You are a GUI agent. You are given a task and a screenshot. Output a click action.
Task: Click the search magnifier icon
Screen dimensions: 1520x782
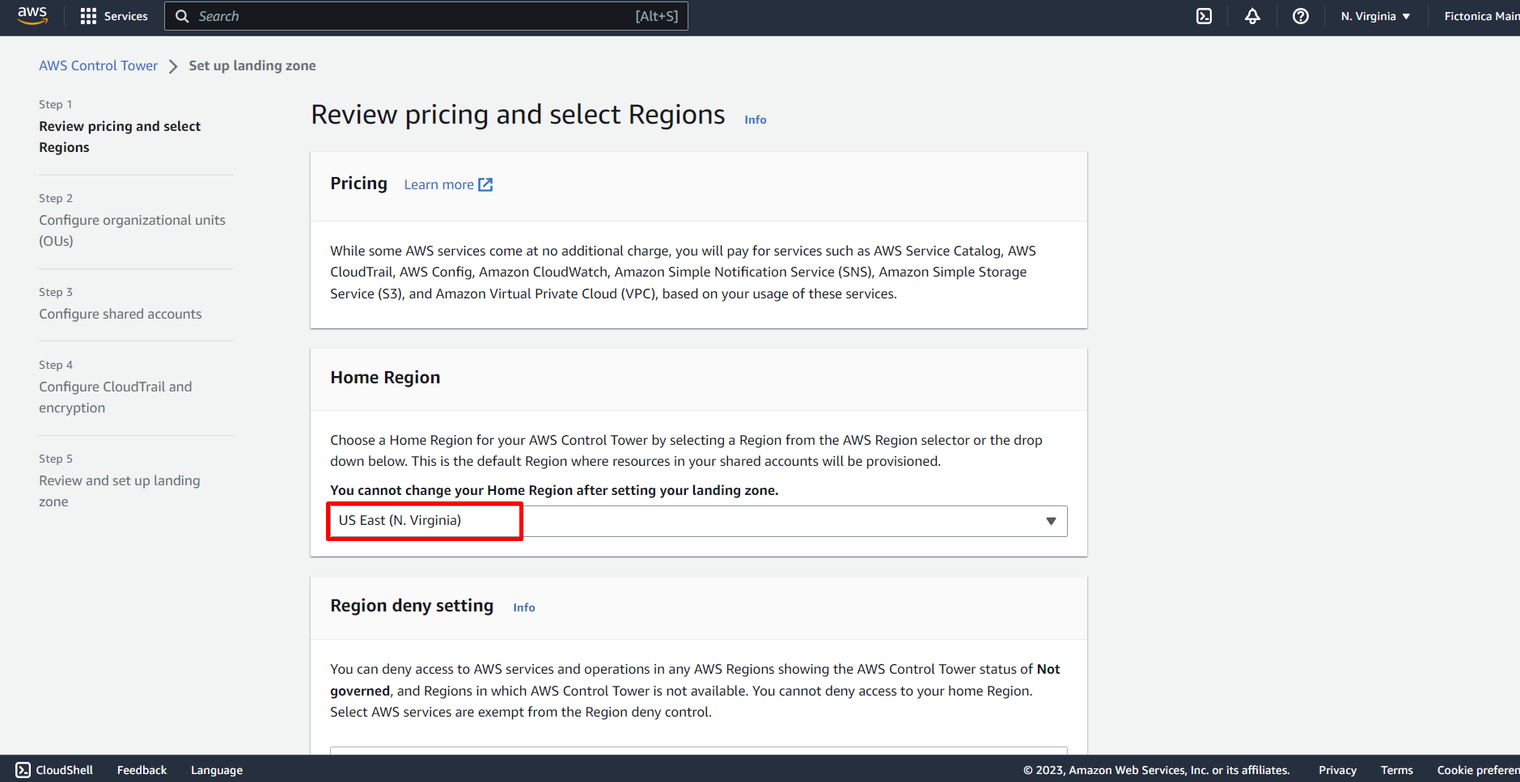182,16
